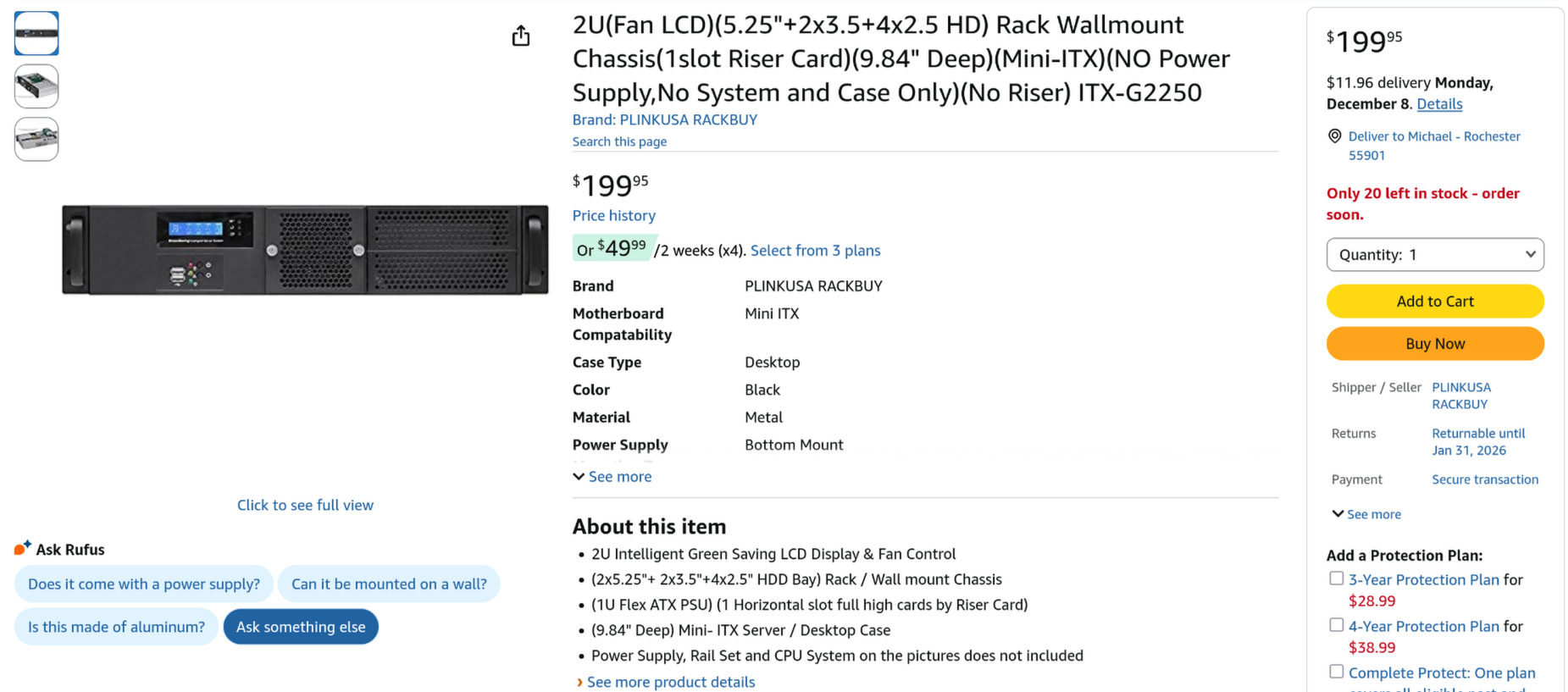Click the Search this page link
This screenshot has width=1568, height=692.
619,141
